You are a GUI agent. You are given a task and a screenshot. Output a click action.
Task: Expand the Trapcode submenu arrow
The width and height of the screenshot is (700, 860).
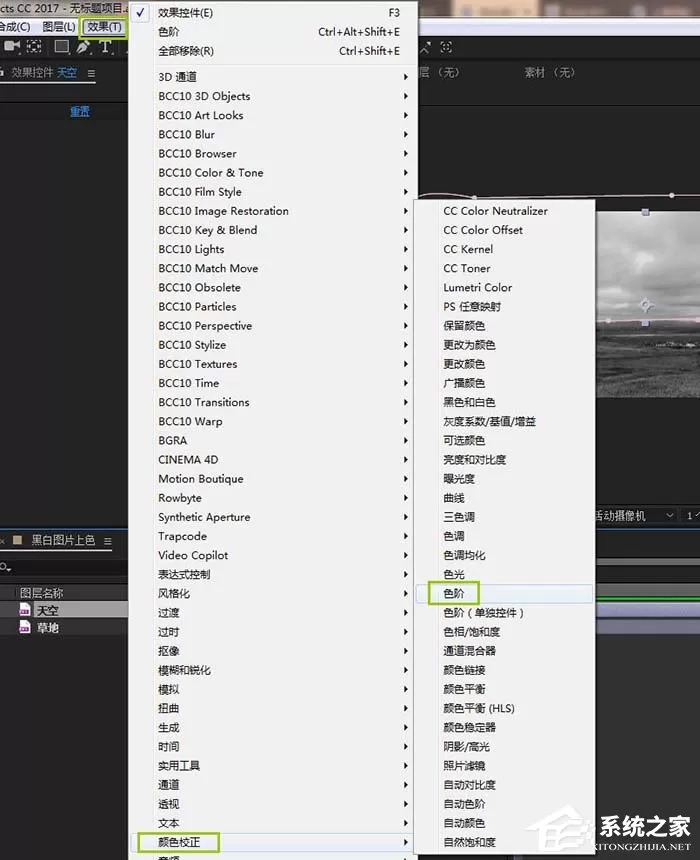[x=405, y=536]
